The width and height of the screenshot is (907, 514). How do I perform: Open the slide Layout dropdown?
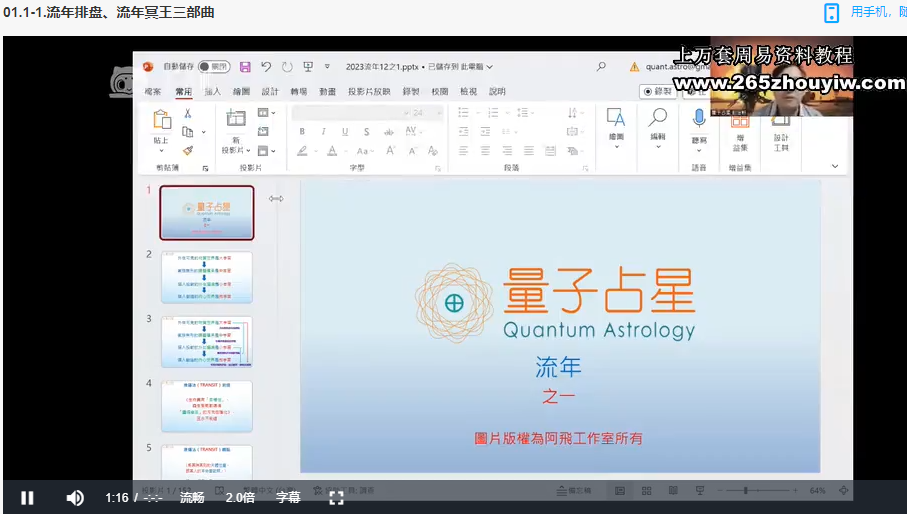click(266, 113)
